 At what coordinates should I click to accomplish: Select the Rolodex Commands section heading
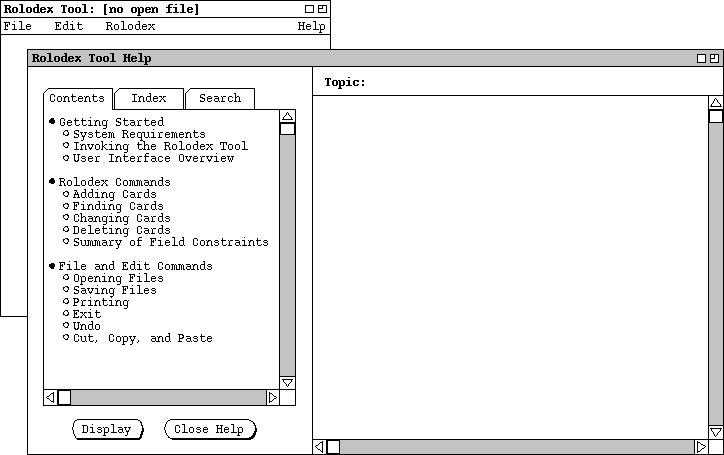[x=114, y=182]
